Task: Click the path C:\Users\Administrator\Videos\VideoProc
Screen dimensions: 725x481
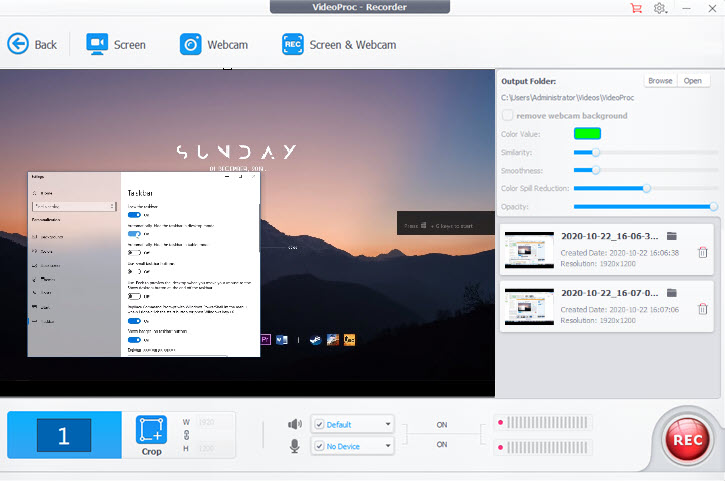Action: [567, 98]
